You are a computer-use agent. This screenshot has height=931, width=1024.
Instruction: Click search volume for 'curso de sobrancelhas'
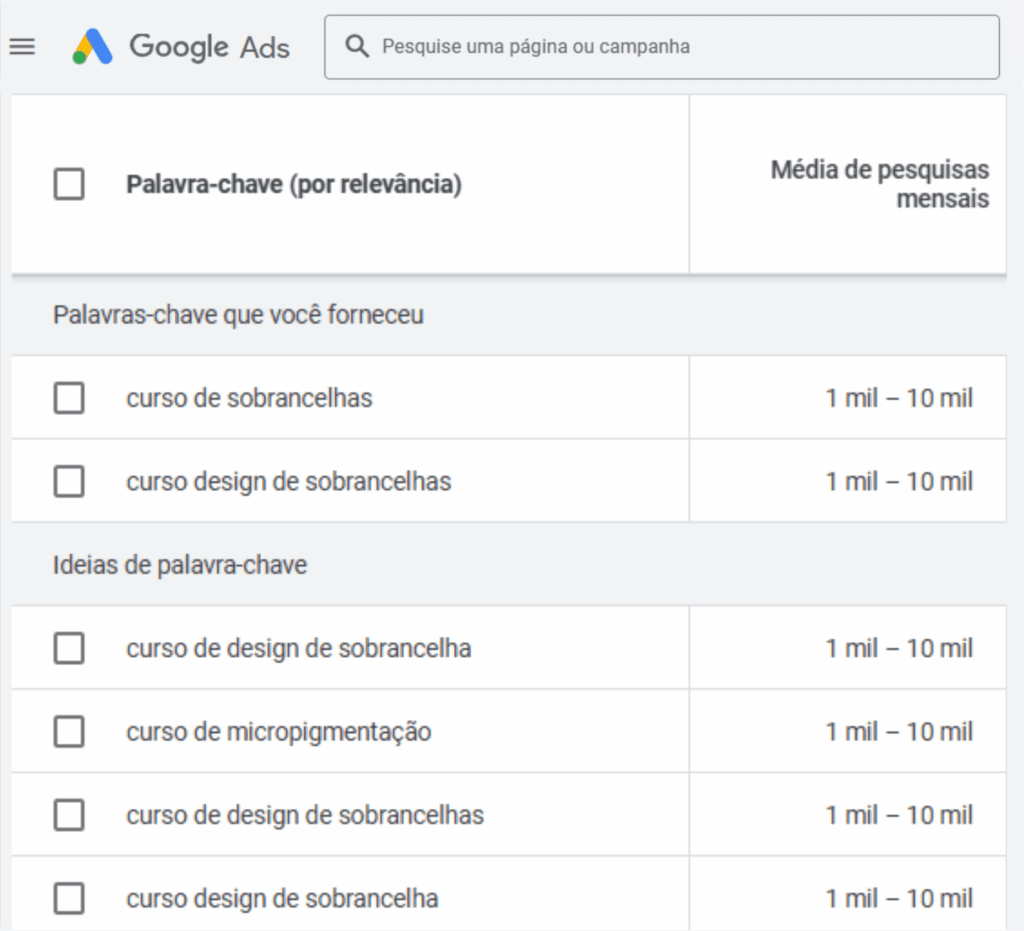click(x=898, y=398)
